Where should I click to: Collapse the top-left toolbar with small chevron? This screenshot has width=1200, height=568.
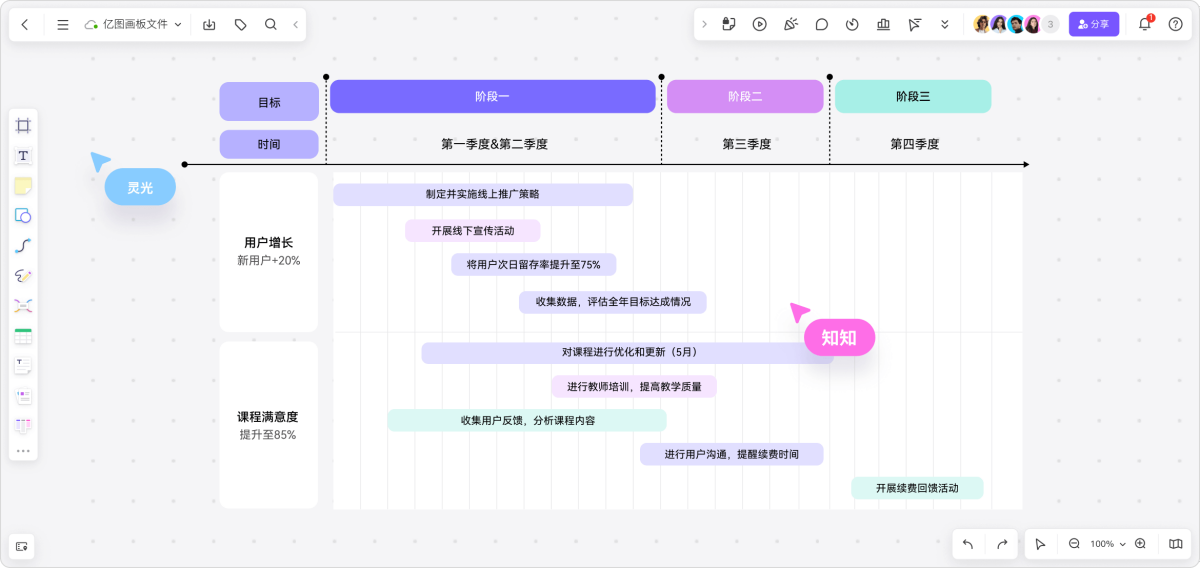pyautogui.click(x=295, y=24)
